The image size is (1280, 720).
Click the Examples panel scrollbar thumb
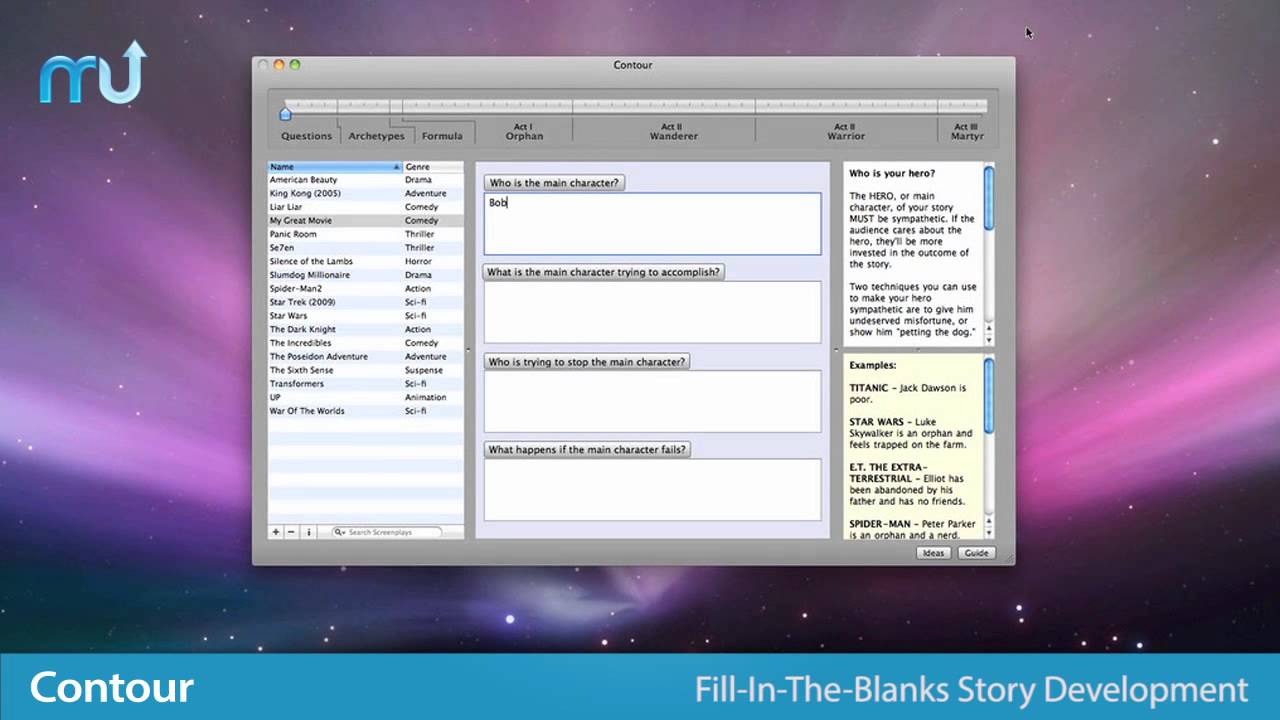[x=989, y=396]
